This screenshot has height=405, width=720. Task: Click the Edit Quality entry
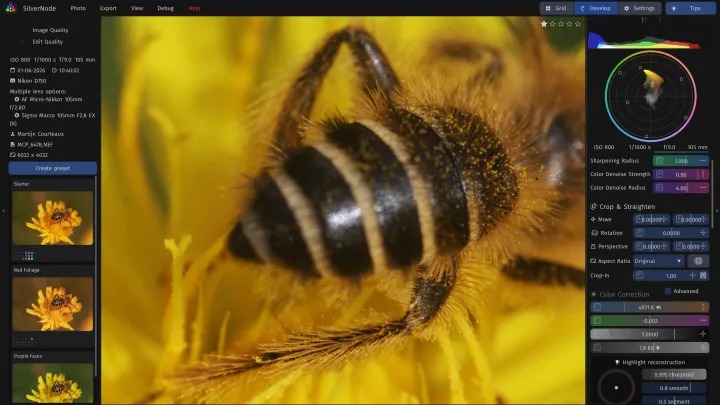tap(47, 41)
